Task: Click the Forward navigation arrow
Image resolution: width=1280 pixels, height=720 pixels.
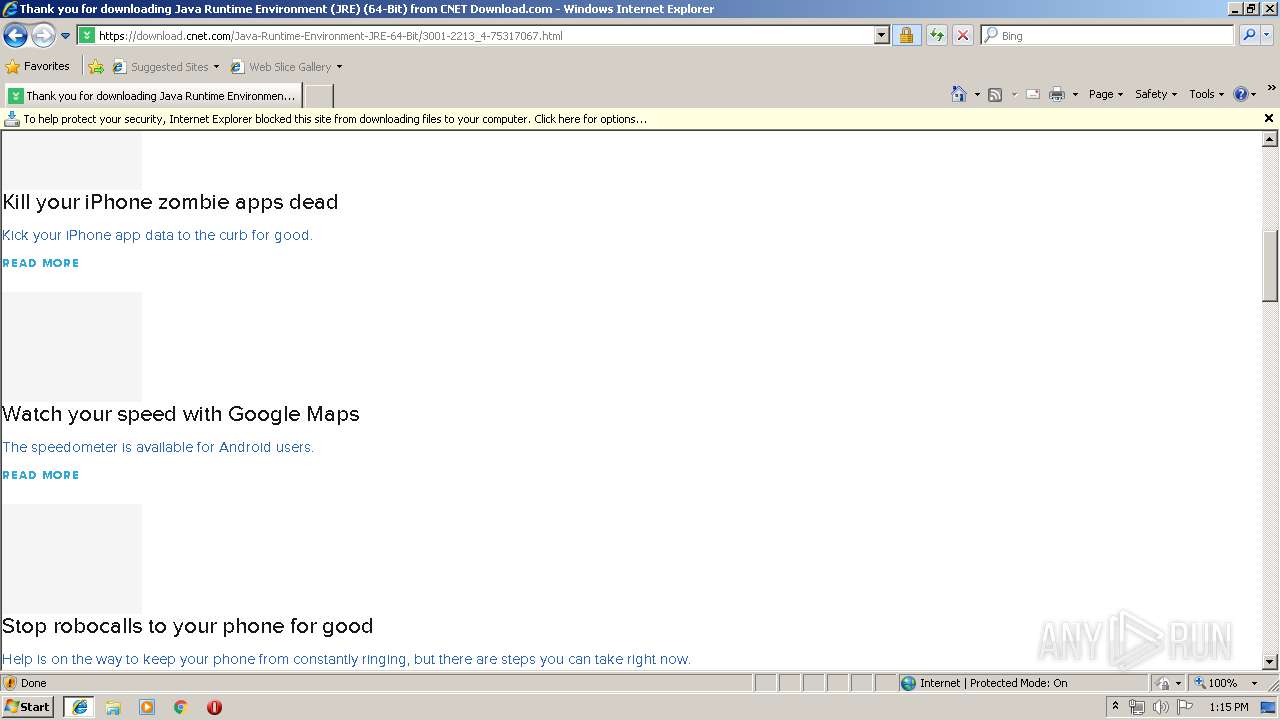Action: (x=43, y=36)
